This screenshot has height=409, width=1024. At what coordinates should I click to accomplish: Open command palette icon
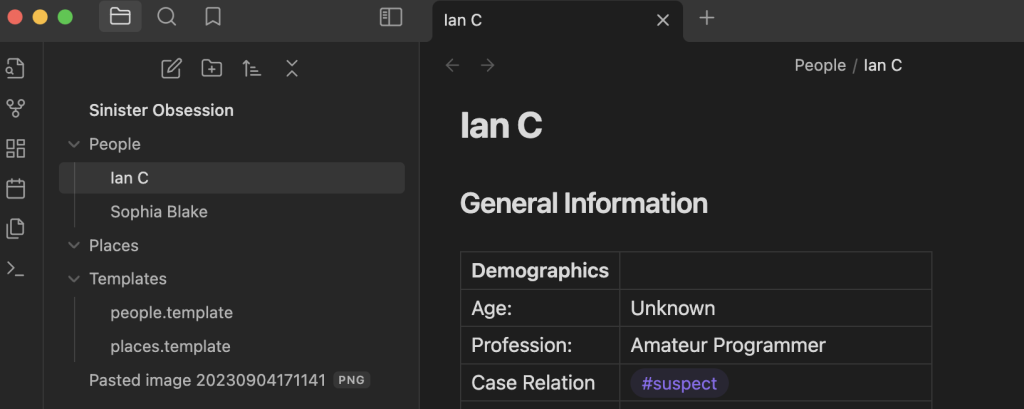click(15, 269)
